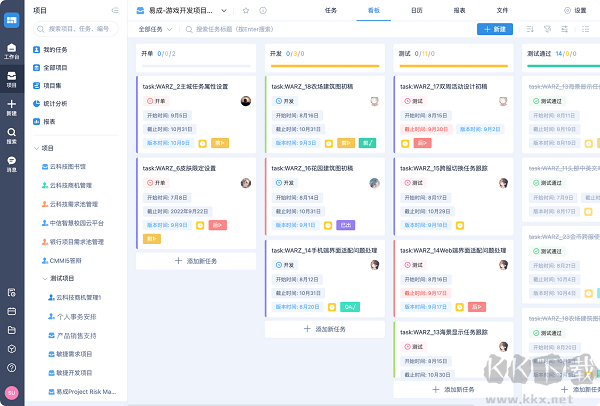Image resolution: width=600 pixels, height=406 pixels.
Task: Click the 新建 plus icon in dark sidebar
Action: pyautogui.click(x=11, y=108)
